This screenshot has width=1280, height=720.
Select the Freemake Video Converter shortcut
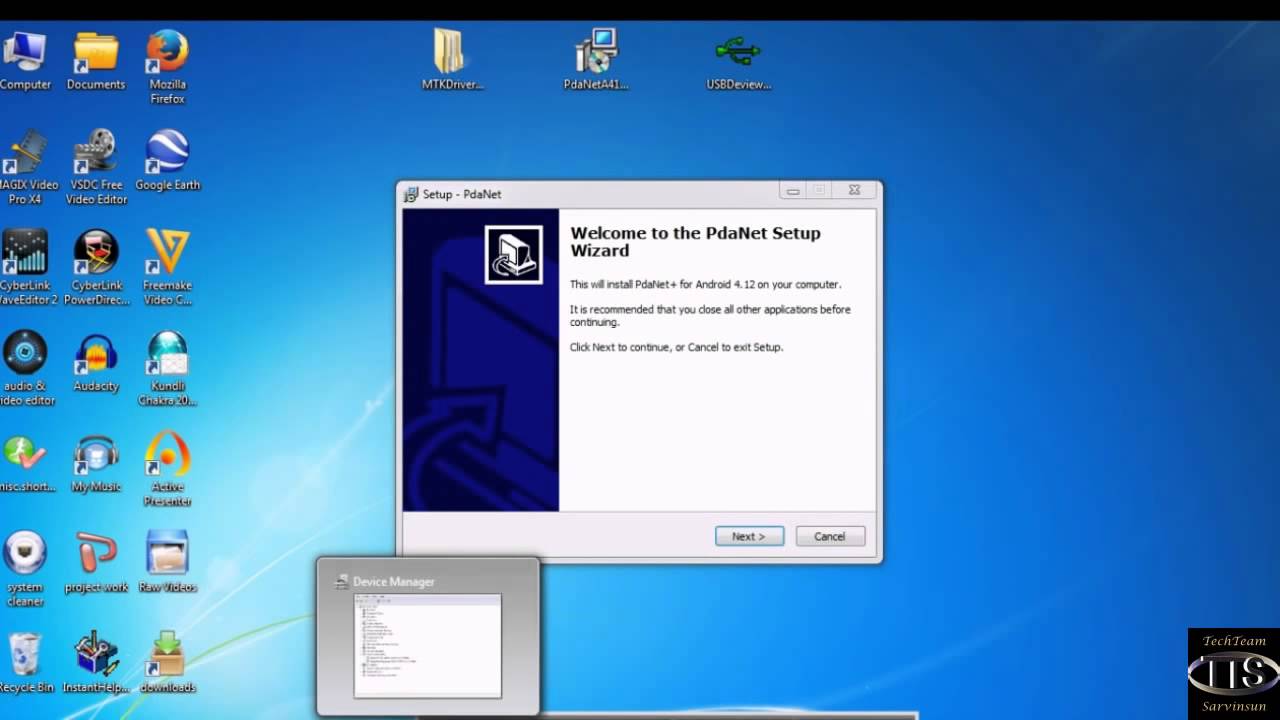point(167,267)
